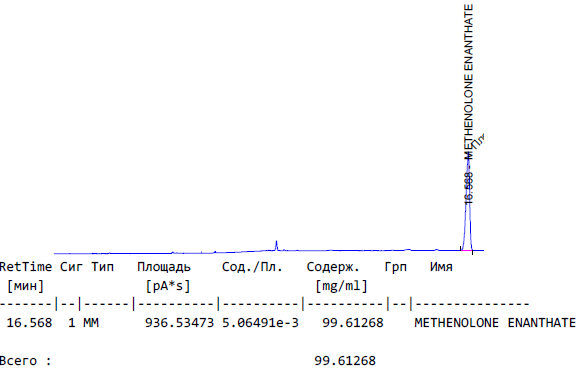This screenshot has height=373, width=587.
Task: Select the 16.568 retention time value in table
Action: coord(29,323)
